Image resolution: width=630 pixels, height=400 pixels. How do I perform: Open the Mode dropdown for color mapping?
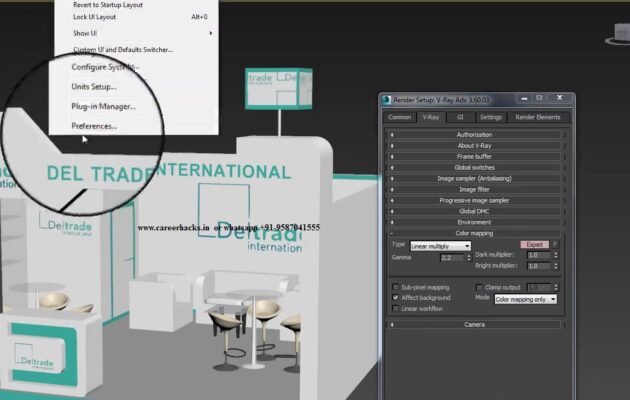point(525,299)
